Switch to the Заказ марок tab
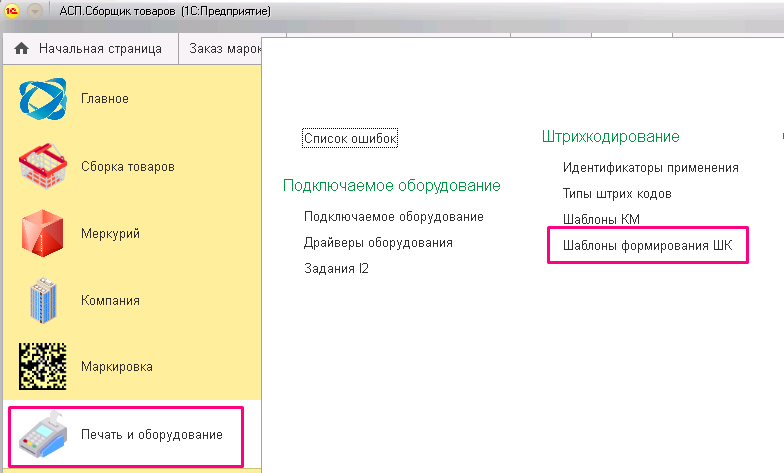The height and width of the screenshot is (473, 784). [220, 48]
